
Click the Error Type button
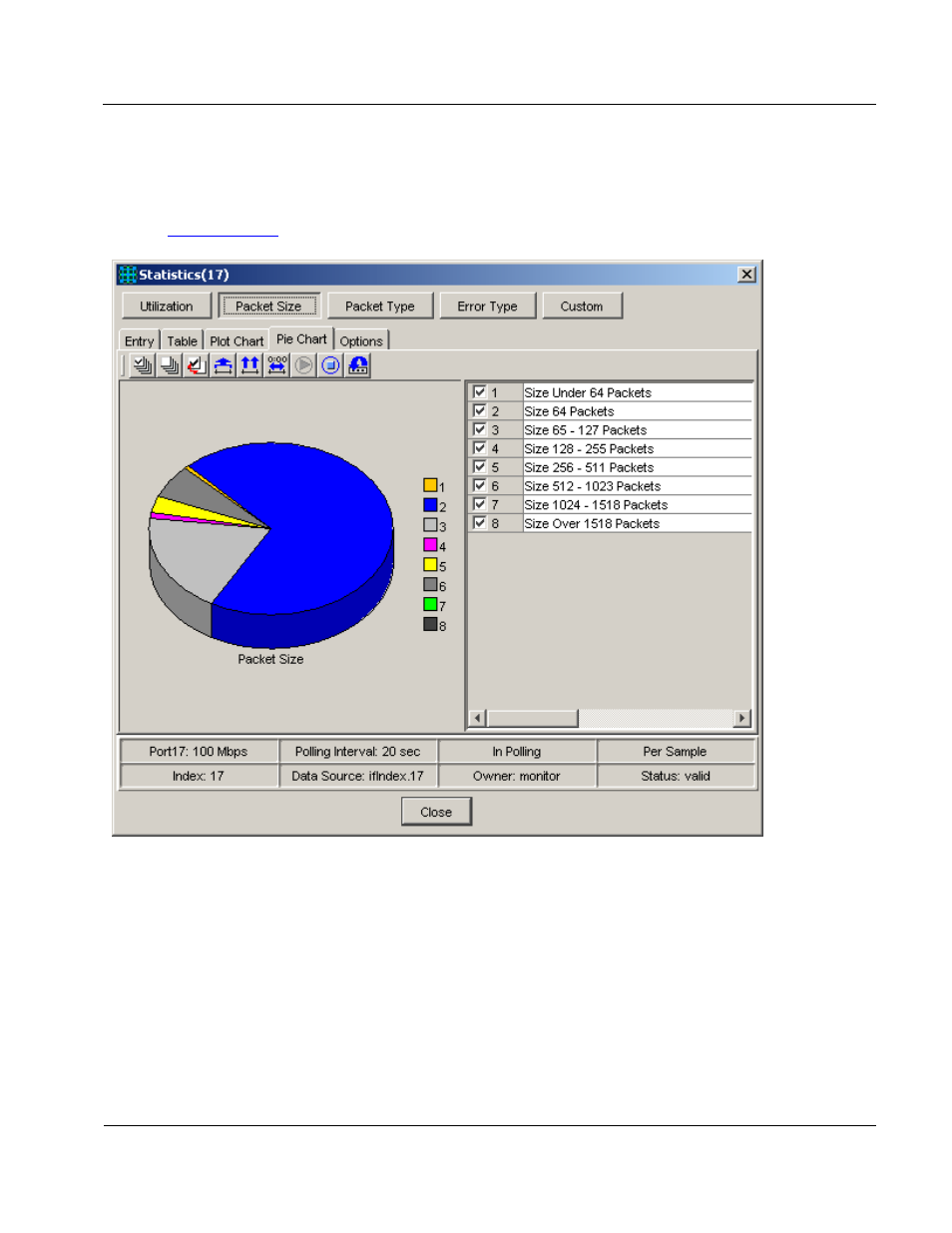[488, 306]
